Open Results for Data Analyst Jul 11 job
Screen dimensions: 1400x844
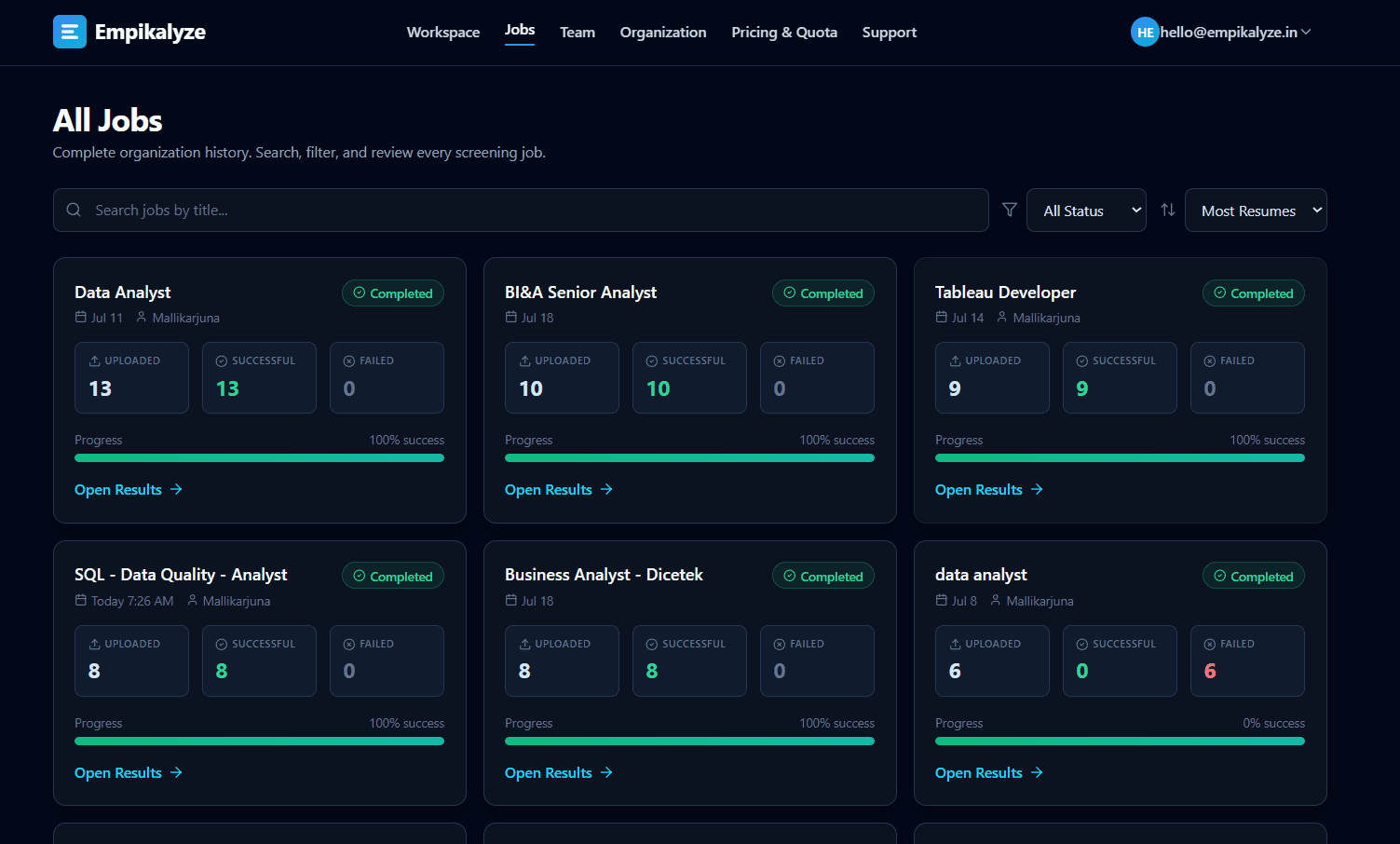[x=129, y=490]
